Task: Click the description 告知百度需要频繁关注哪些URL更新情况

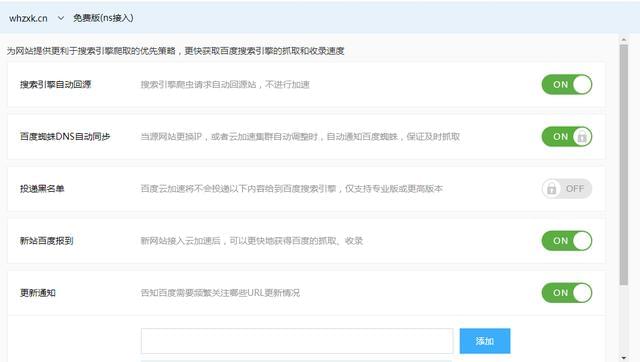Action: point(220,293)
